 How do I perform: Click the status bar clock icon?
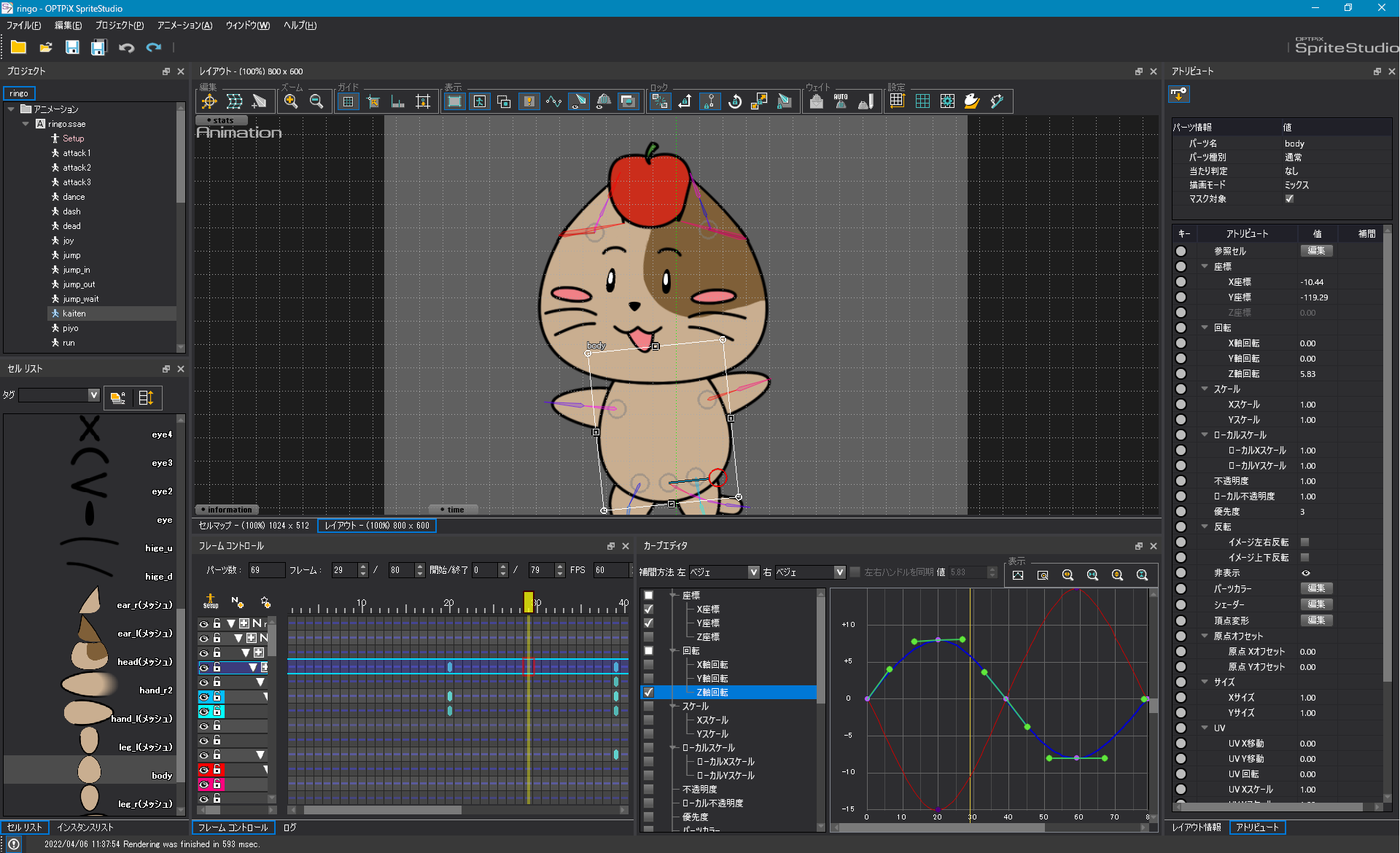[x=14, y=844]
